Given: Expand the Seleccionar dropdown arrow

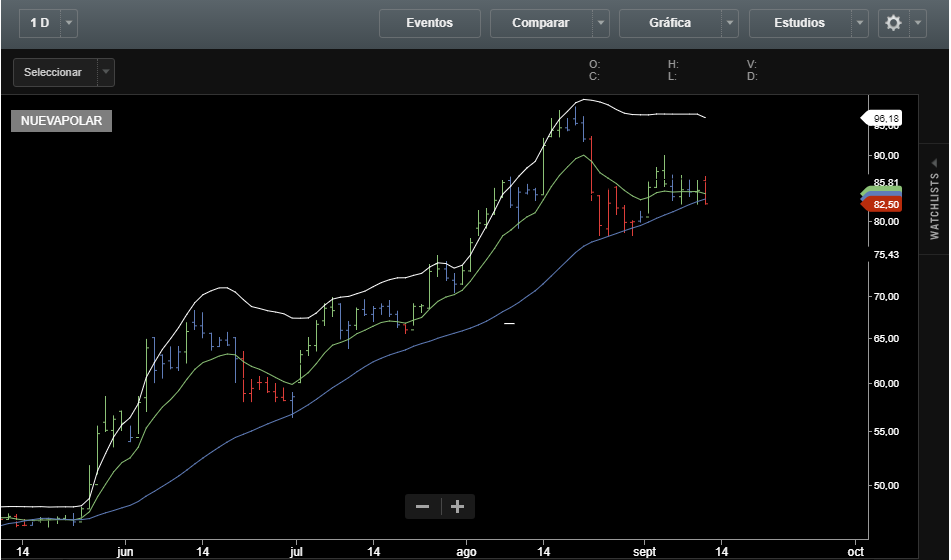Looking at the screenshot, I should [106, 72].
